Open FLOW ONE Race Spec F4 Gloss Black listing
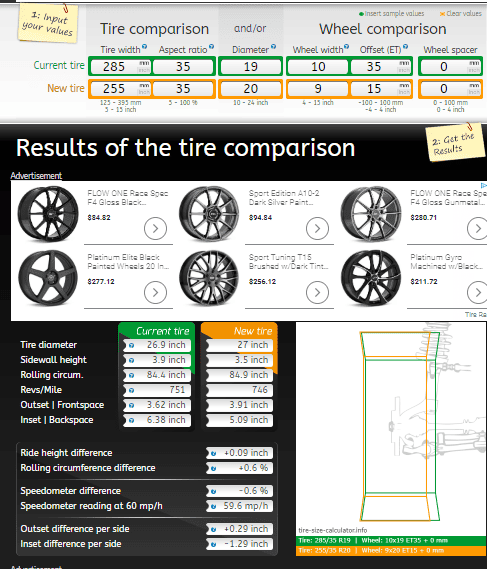The image size is (487, 569). (128, 198)
